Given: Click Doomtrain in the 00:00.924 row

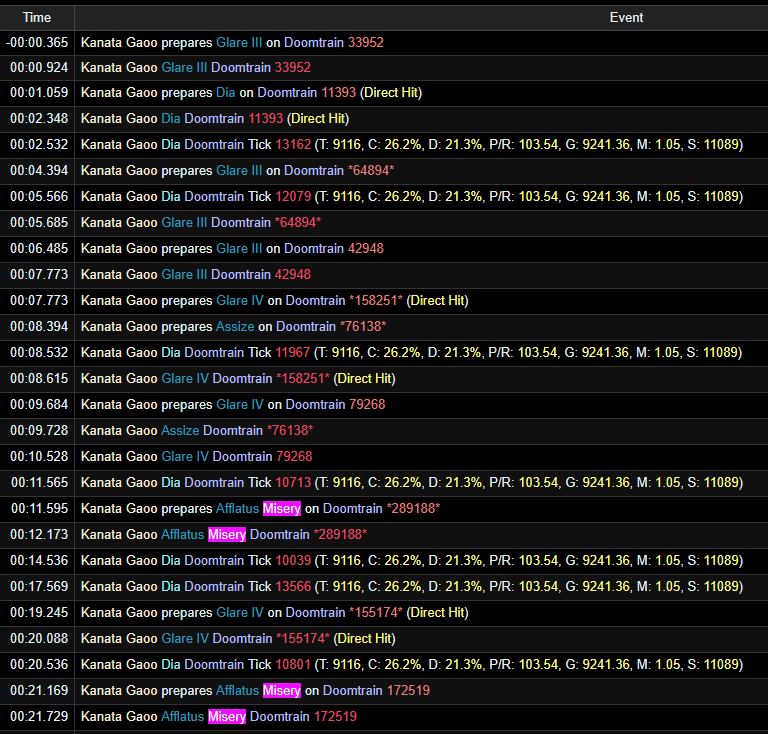Looking at the screenshot, I should (x=240, y=68).
